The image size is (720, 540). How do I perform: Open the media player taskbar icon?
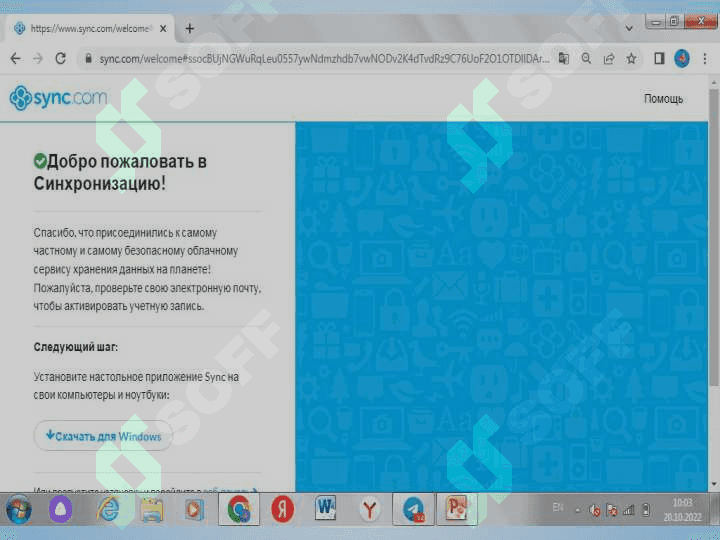point(194,510)
